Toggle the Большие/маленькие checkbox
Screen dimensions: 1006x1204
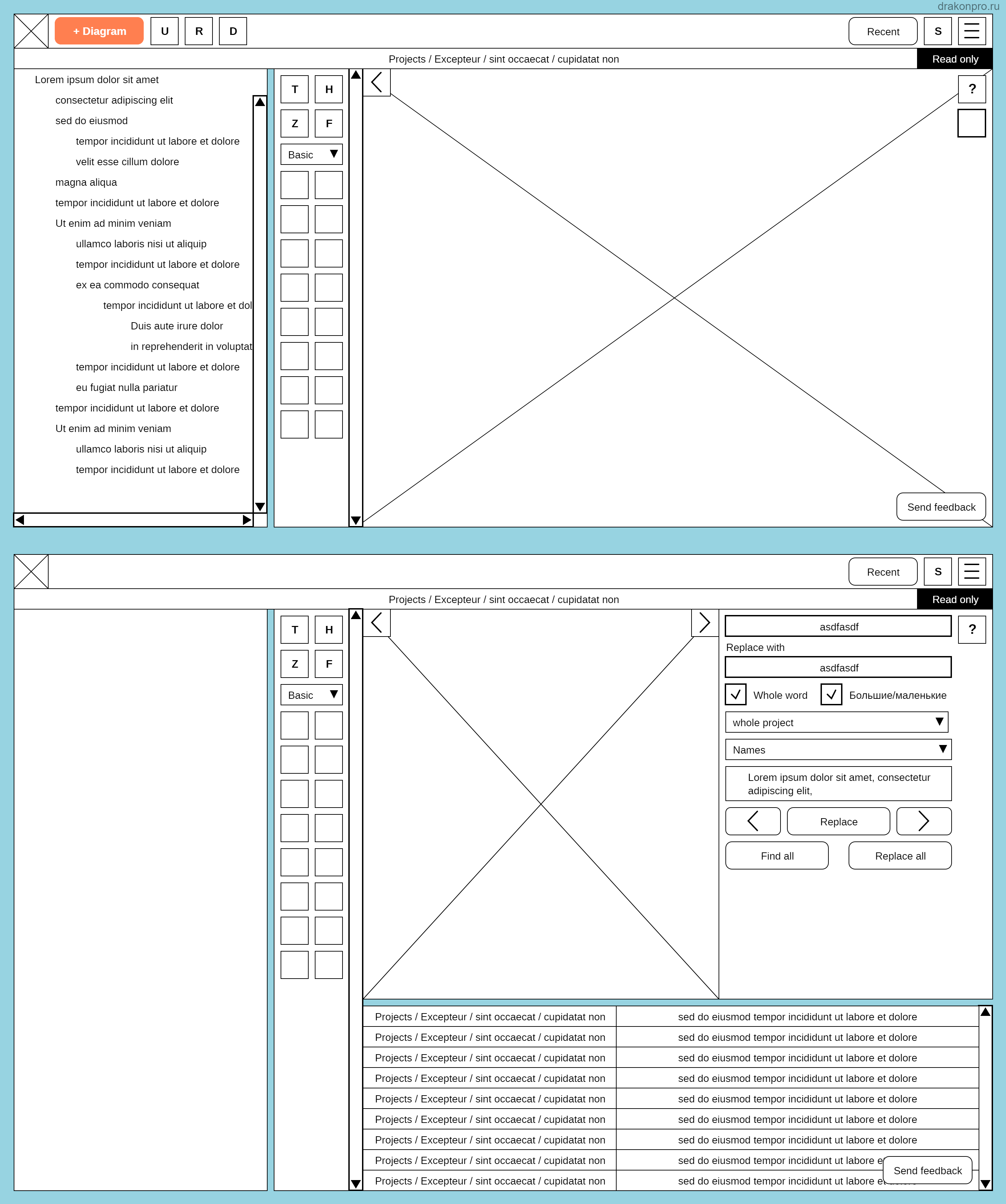pos(831,694)
